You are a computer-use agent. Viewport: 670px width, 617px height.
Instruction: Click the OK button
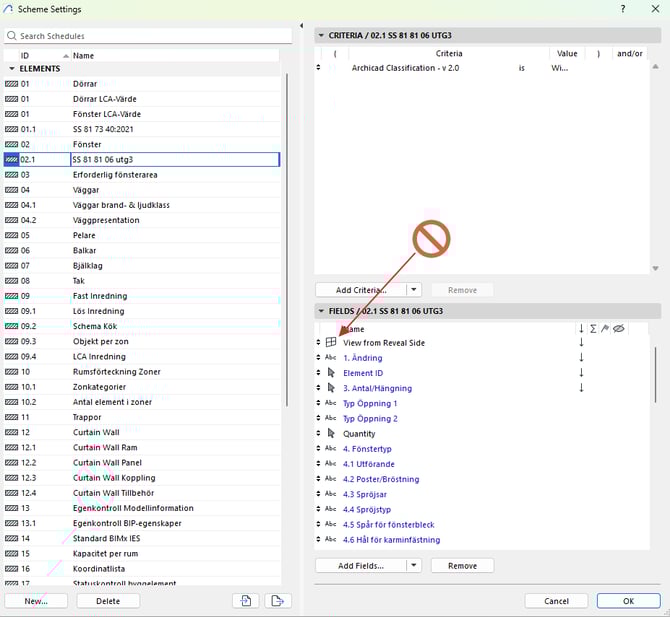tap(628, 601)
